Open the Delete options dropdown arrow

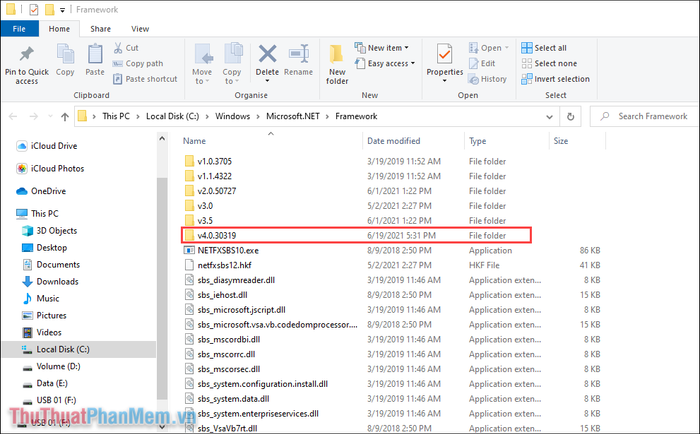coord(267,81)
